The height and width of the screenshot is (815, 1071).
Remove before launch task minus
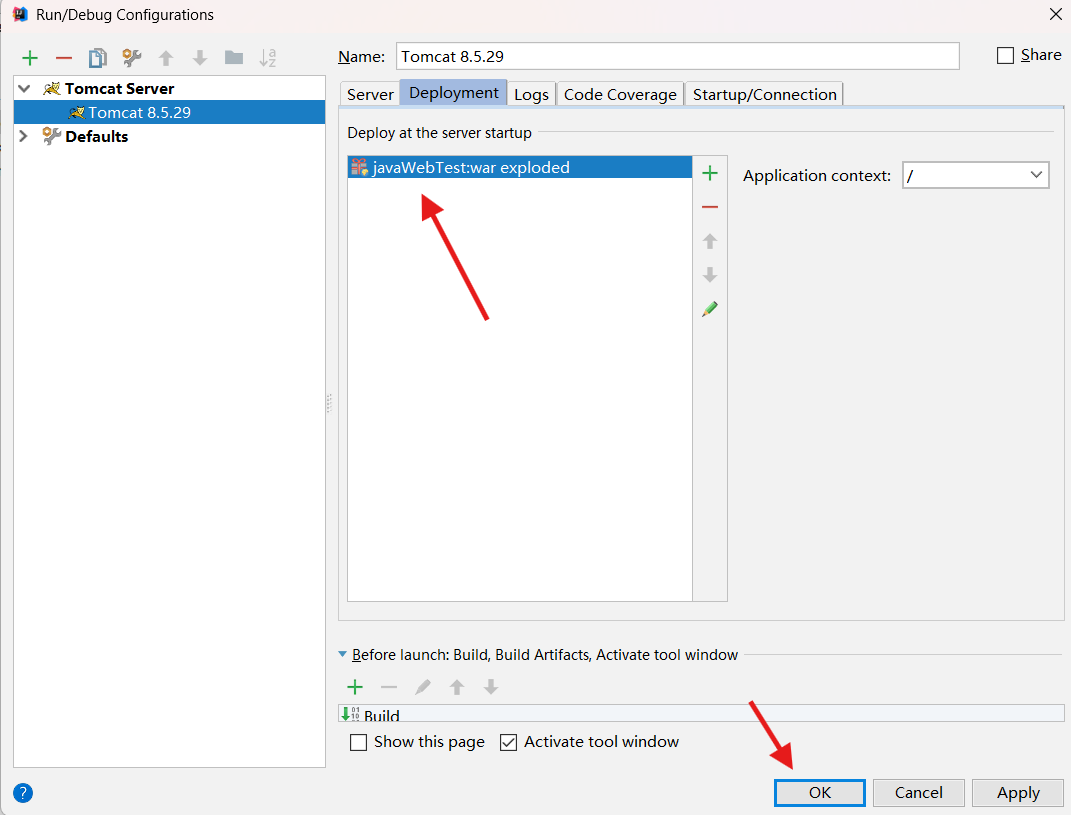pos(389,687)
